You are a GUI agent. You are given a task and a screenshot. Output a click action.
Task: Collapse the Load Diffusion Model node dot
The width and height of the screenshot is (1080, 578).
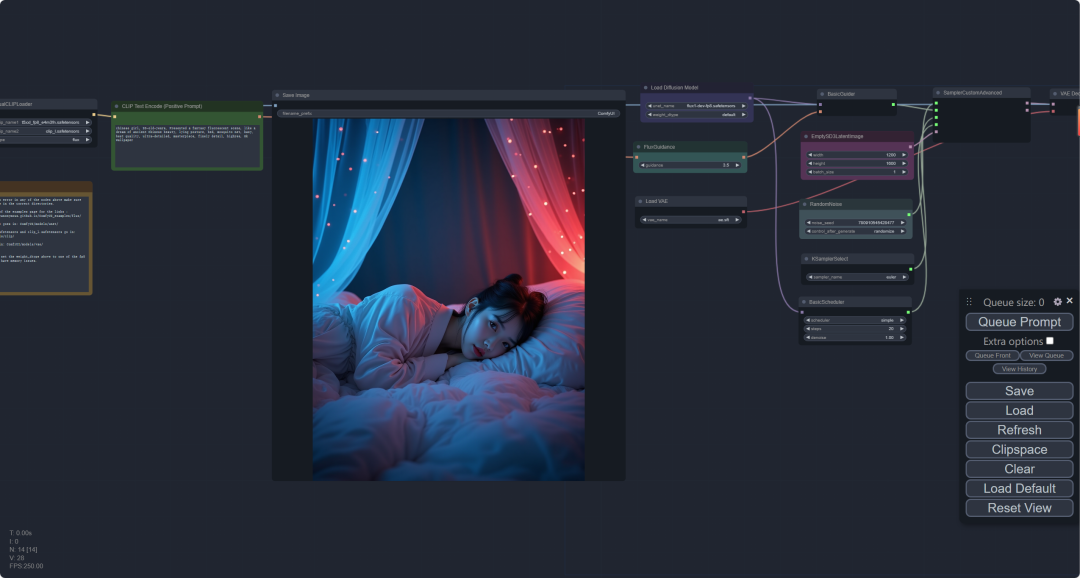[x=645, y=87]
